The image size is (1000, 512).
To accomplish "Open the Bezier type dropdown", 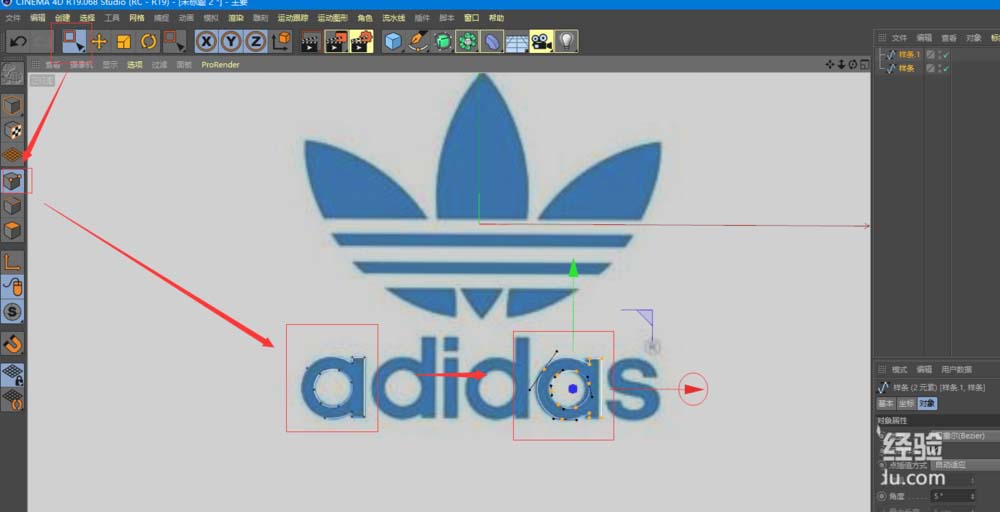I will pos(968,435).
